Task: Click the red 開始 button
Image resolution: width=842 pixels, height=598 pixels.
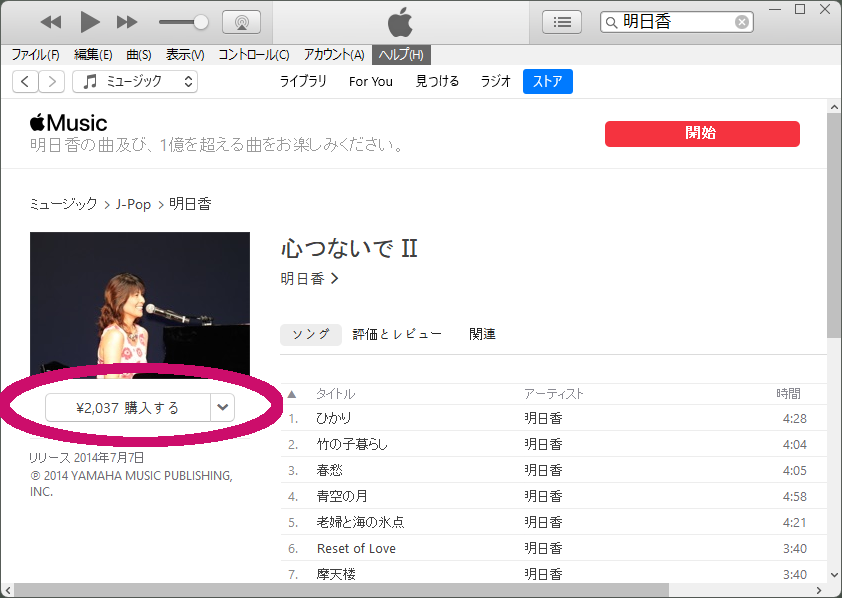Action: (702, 134)
